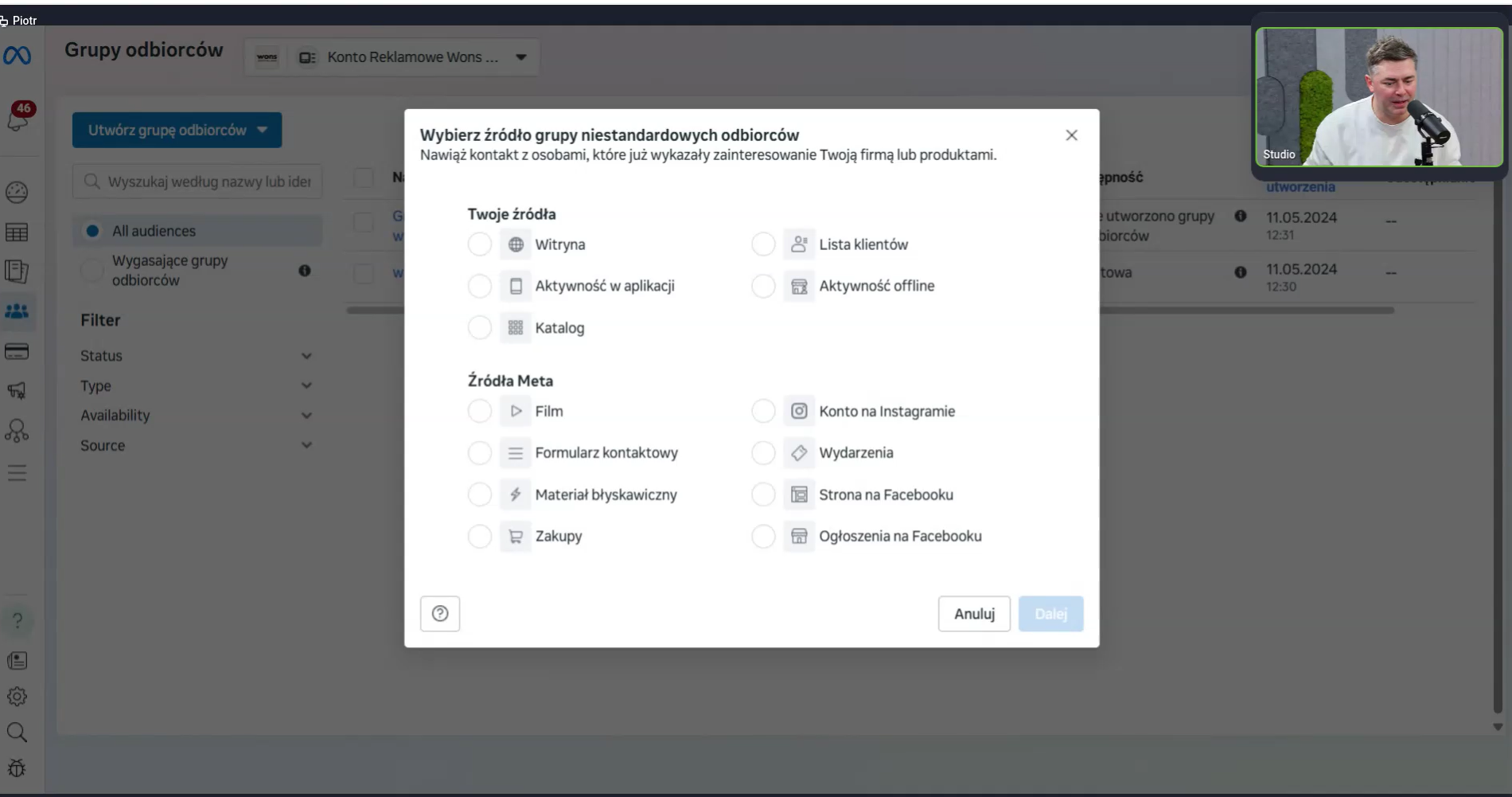1512x797 pixels.
Task: Expand the Status filter
Action: coord(196,356)
